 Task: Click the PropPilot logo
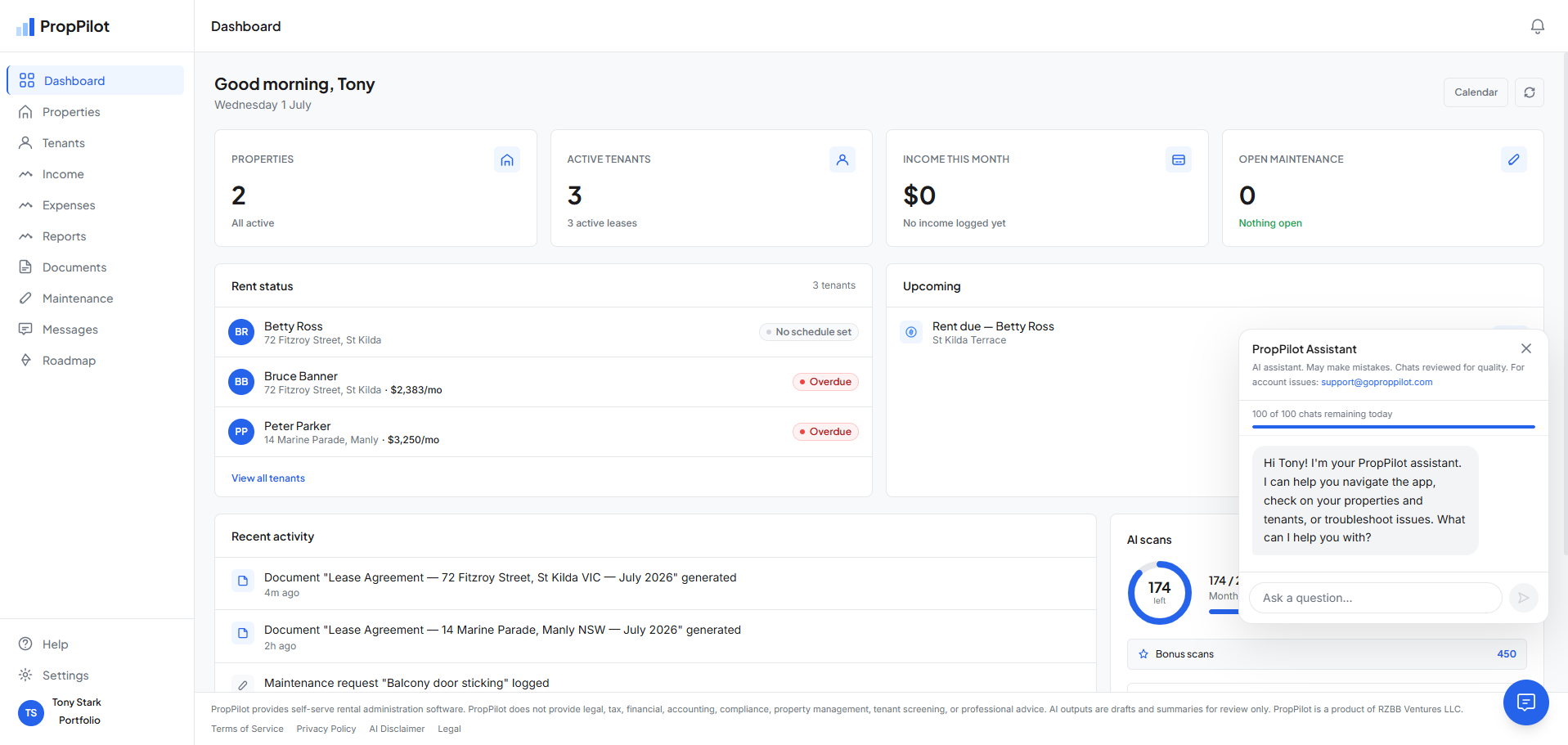click(62, 26)
